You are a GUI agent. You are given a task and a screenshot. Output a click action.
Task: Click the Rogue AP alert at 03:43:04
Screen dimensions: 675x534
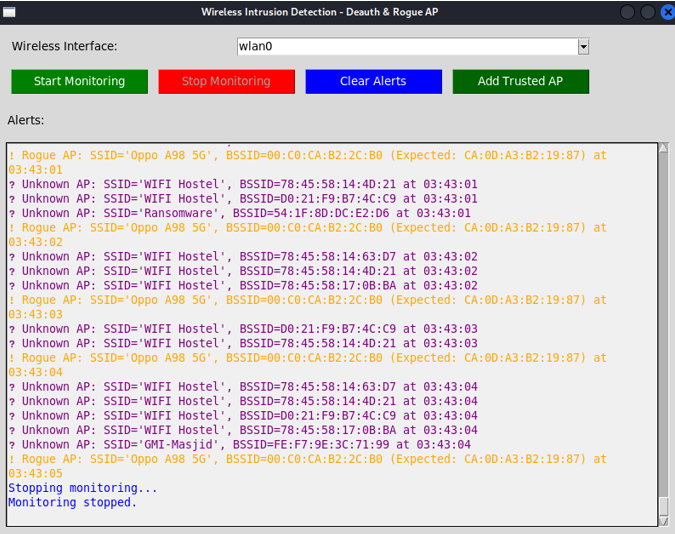pos(307,365)
